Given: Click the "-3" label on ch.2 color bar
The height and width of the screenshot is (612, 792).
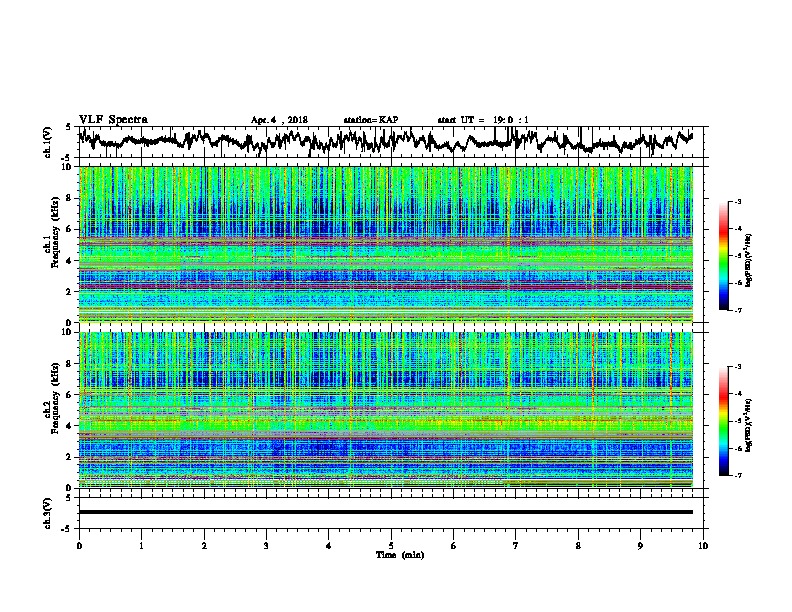Looking at the screenshot, I should [737, 367].
